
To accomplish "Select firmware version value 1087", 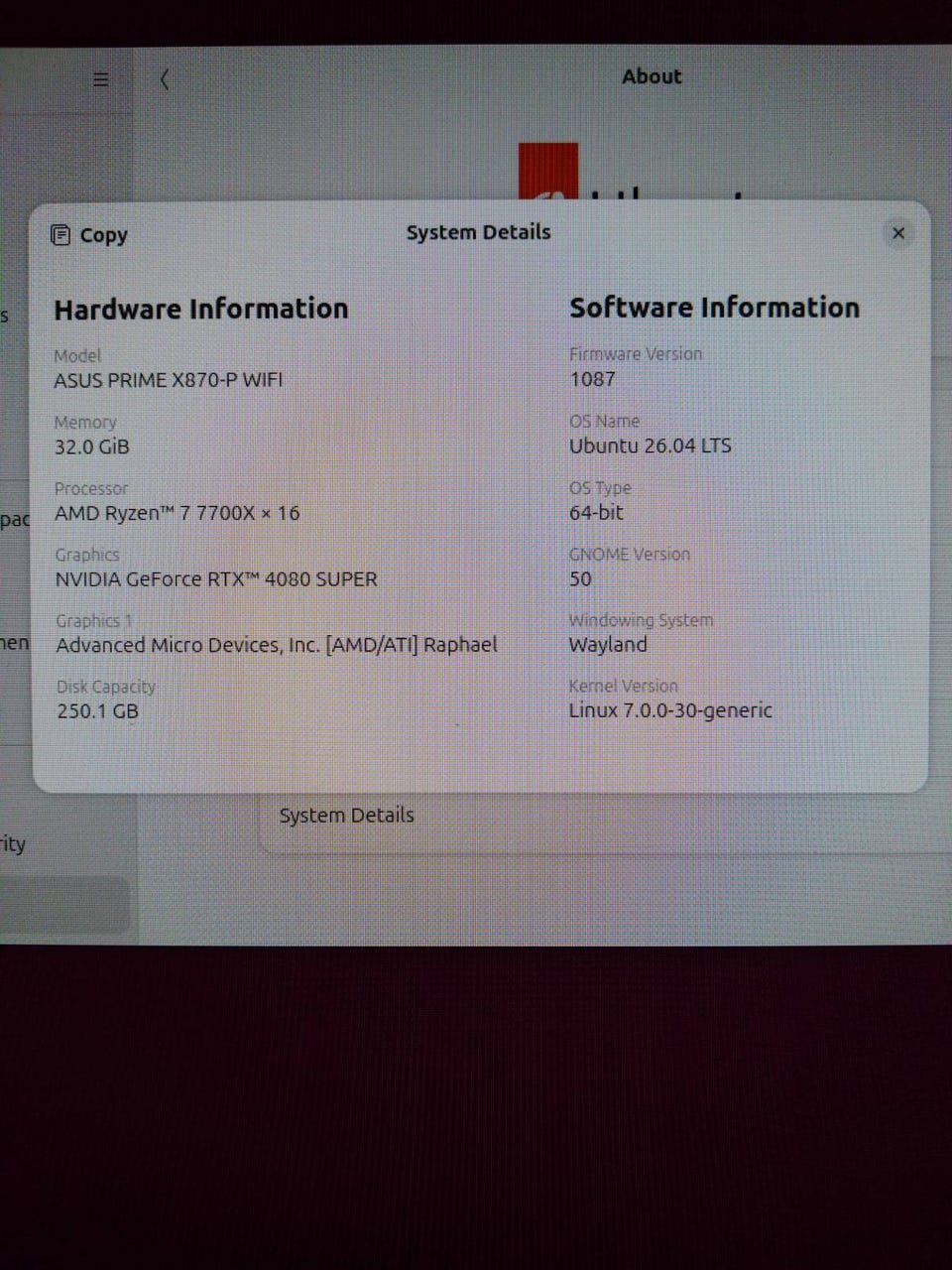I will pos(592,379).
